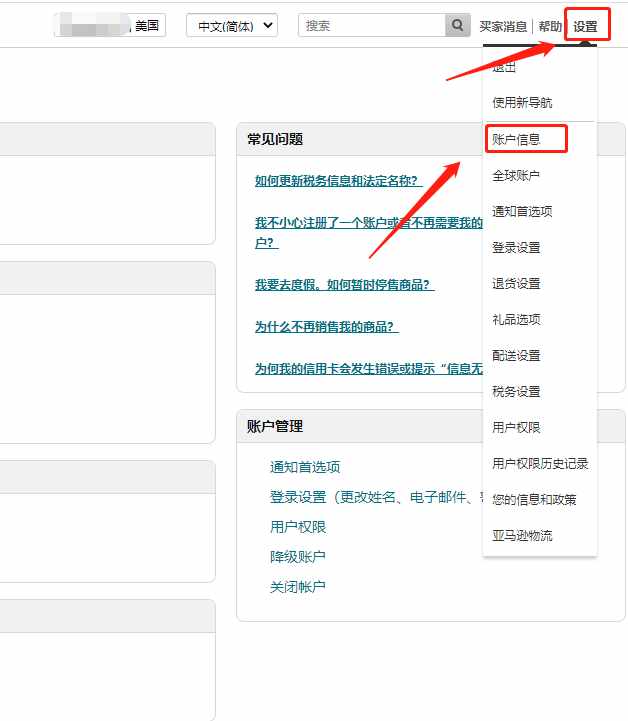The image size is (628, 721).
Task: Open the 为何我的信用卡会发生错误 FAQ link
Action: 369,368
